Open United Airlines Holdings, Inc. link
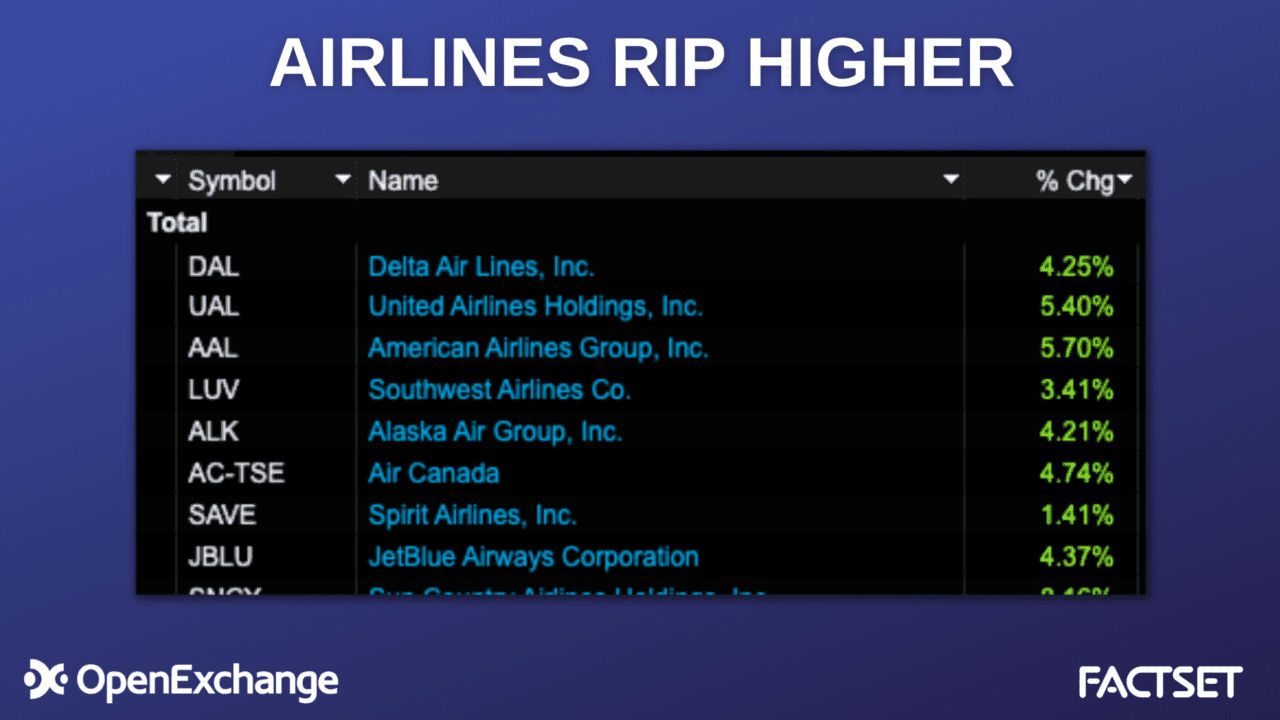 [x=535, y=306]
